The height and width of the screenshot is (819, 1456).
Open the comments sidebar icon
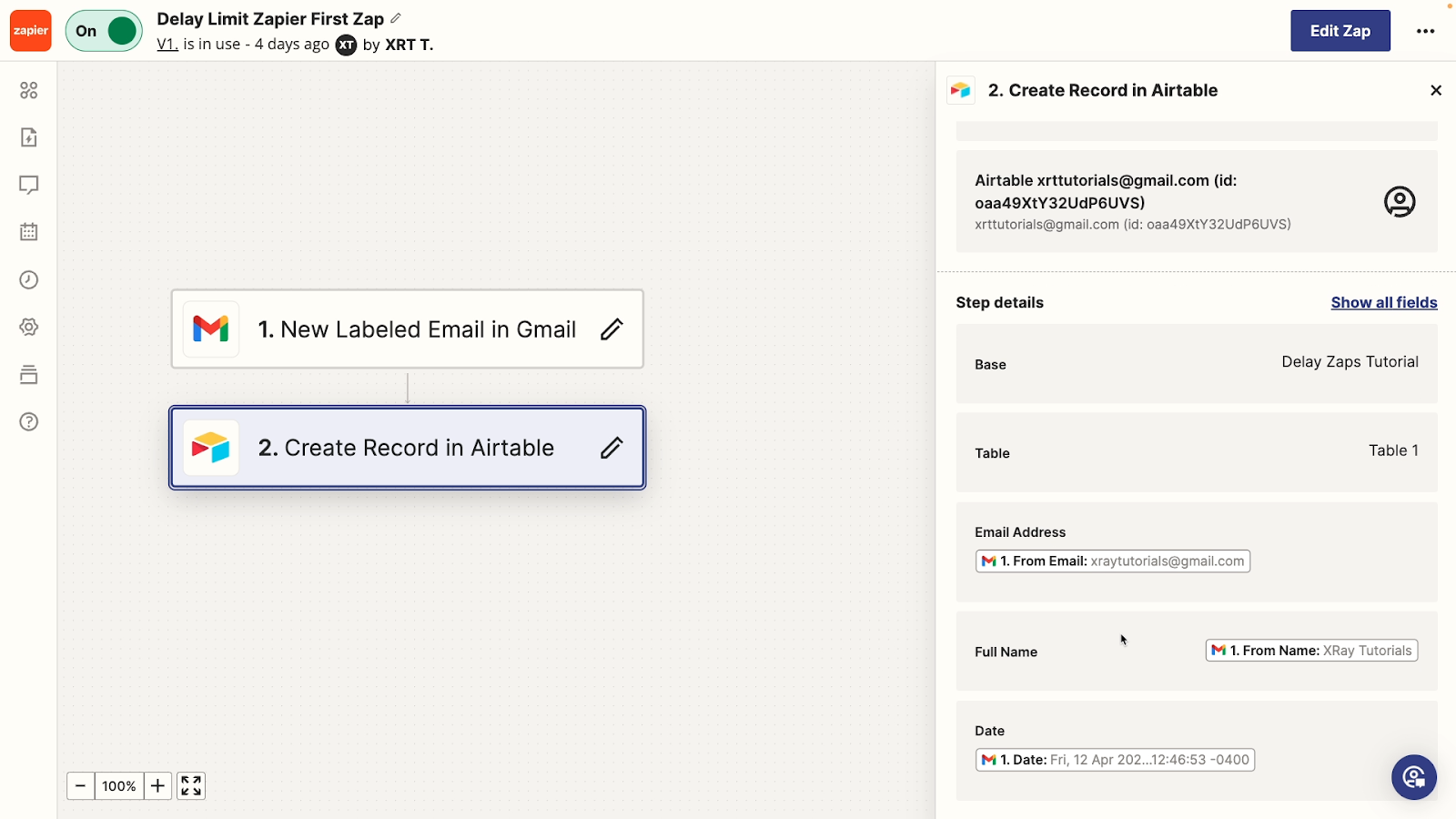pyautogui.click(x=29, y=185)
